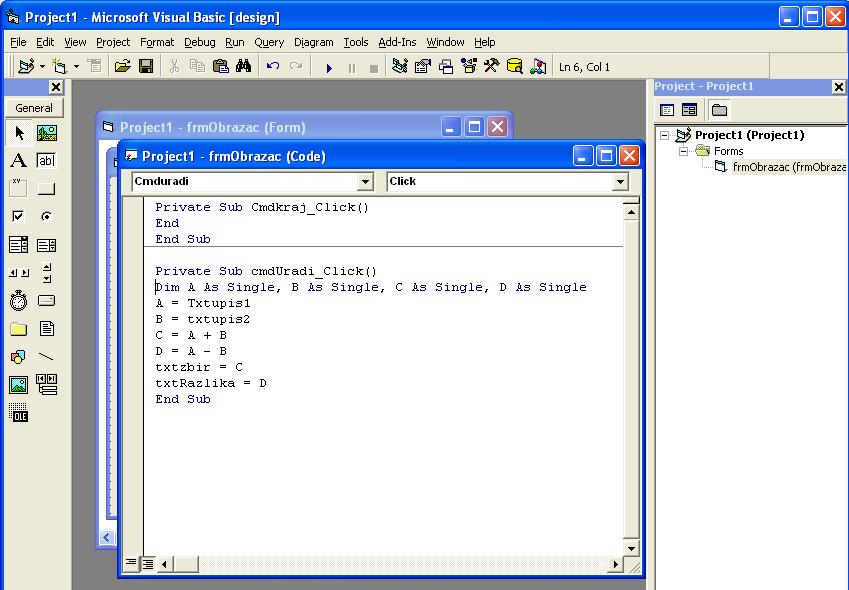Select the HScrollBar tool in toolbox
The image size is (849, 590).
[19, 273]
